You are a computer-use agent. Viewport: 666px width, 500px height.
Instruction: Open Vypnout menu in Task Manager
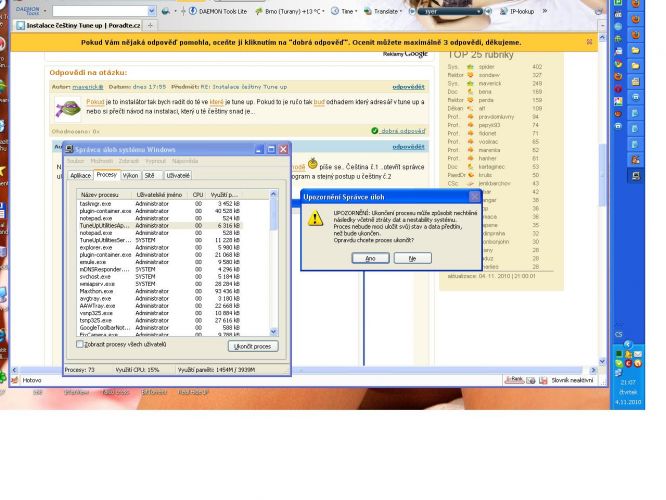(x=155, y=161)
